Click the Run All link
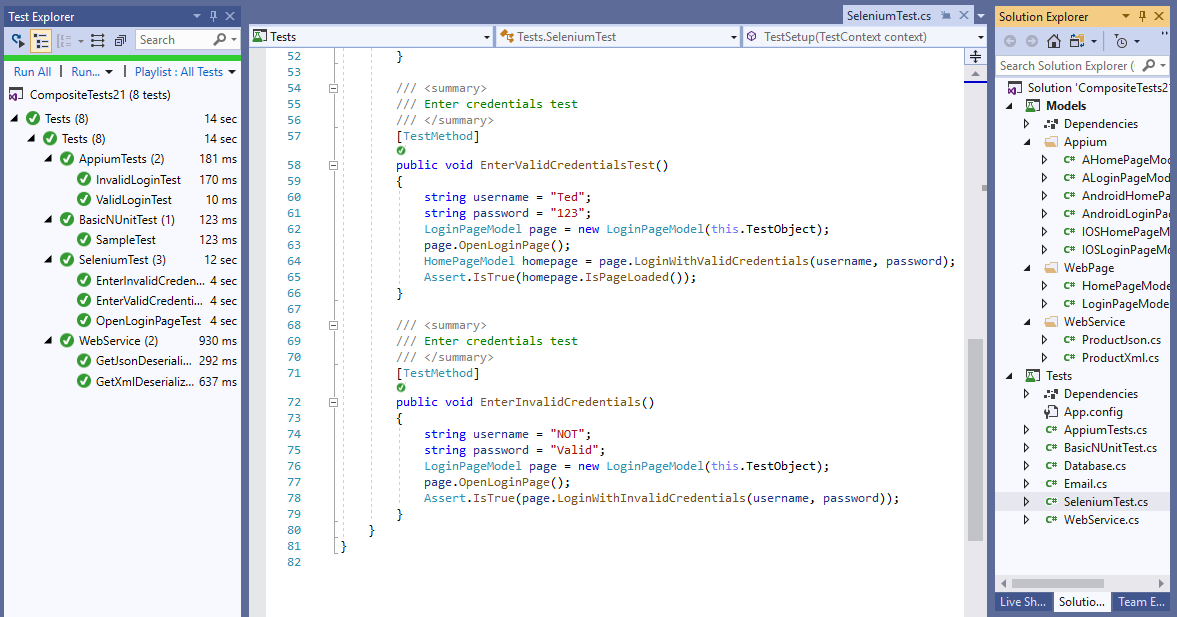1177x617 pixels. pos(31,71)
